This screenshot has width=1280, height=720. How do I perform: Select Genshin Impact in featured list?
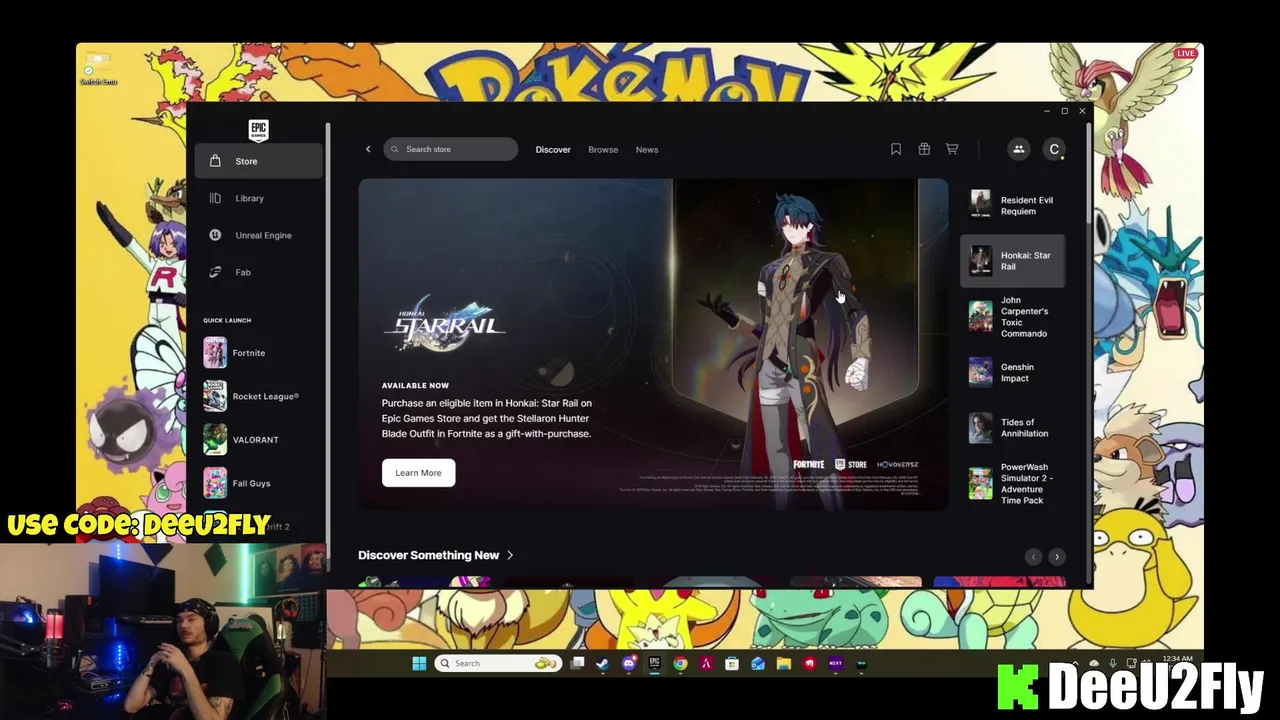[x=1012, y=372]
